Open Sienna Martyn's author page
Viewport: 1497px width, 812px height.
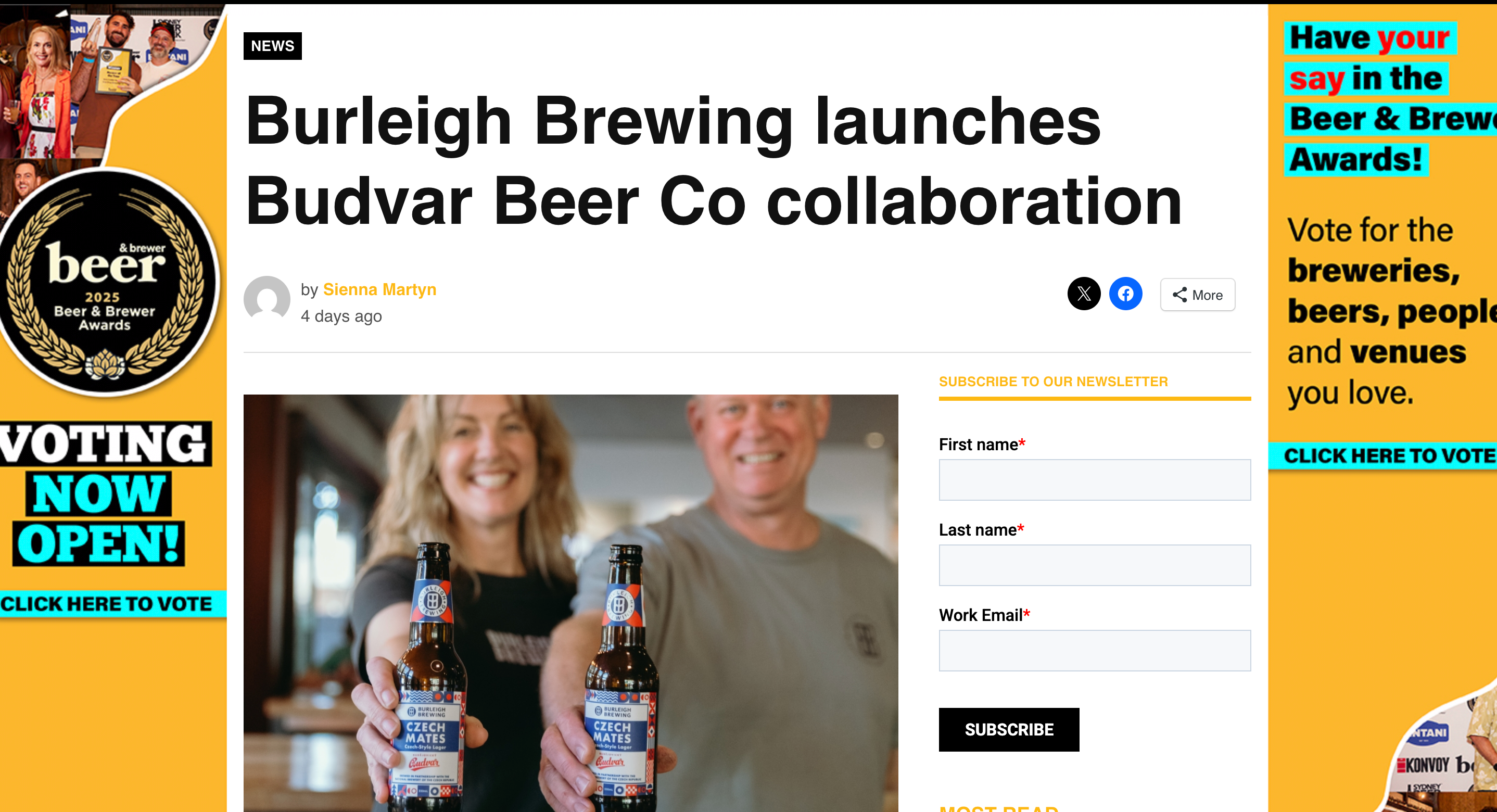379,289
